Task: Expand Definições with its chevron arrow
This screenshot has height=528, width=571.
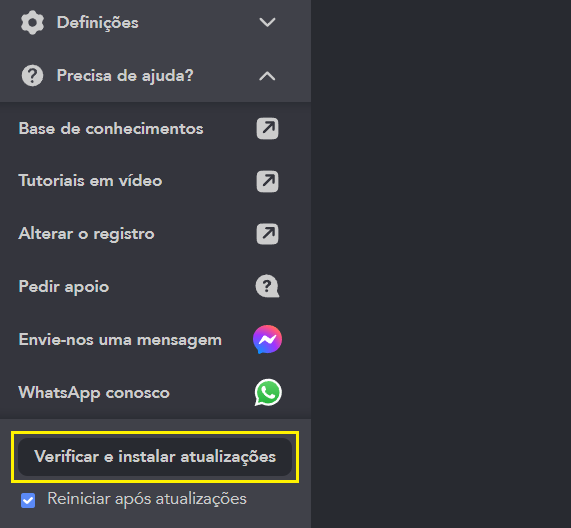Action: click(267, 23)
